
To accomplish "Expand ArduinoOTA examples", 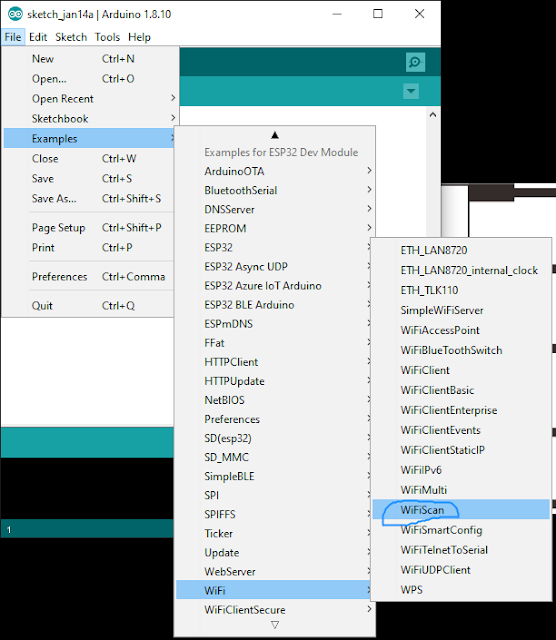I will (275, 171).
